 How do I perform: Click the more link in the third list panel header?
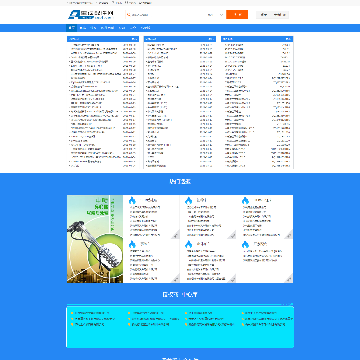pos(288,39)
